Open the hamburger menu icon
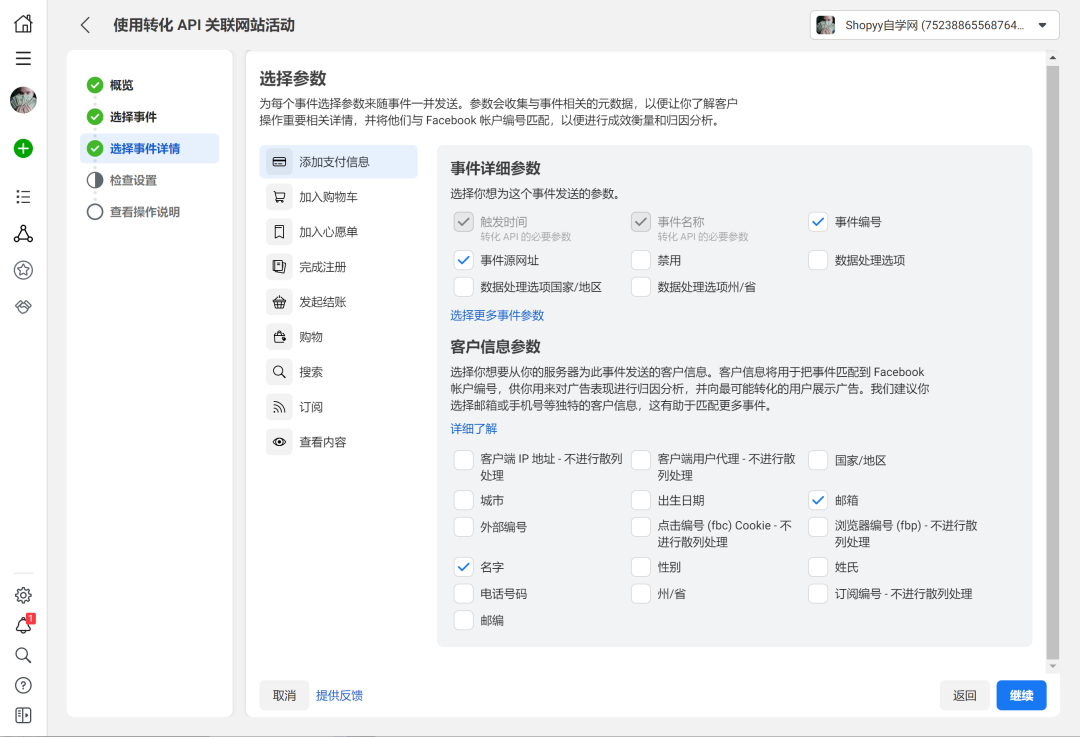 point(23,58)
